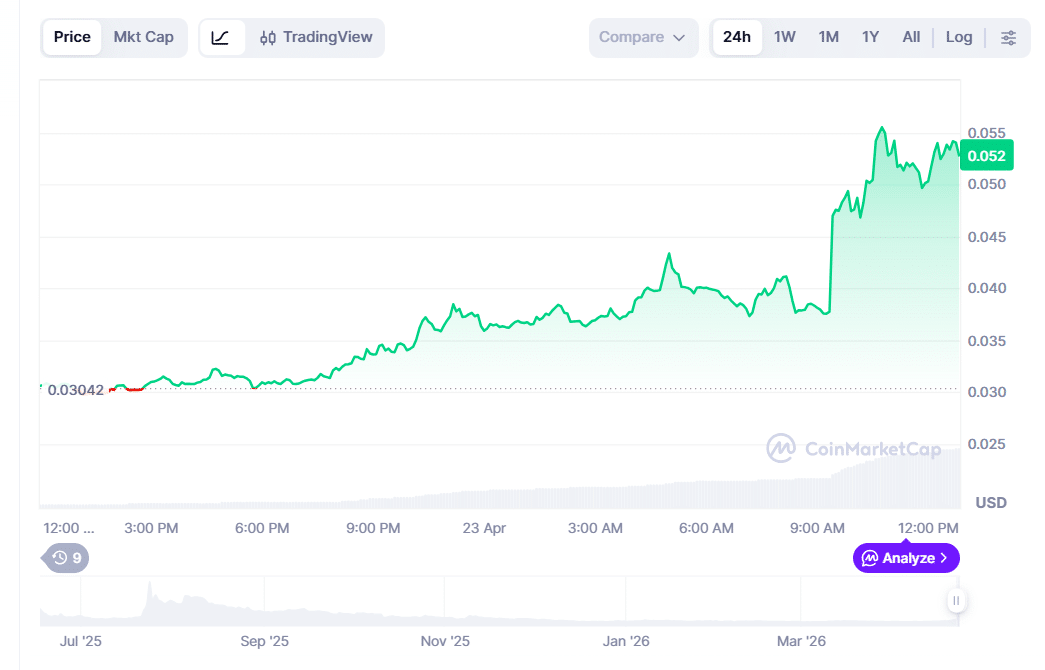This screenshot has width=1045, height=670.
Task: Choose the 1M time range
Action: 828,38
